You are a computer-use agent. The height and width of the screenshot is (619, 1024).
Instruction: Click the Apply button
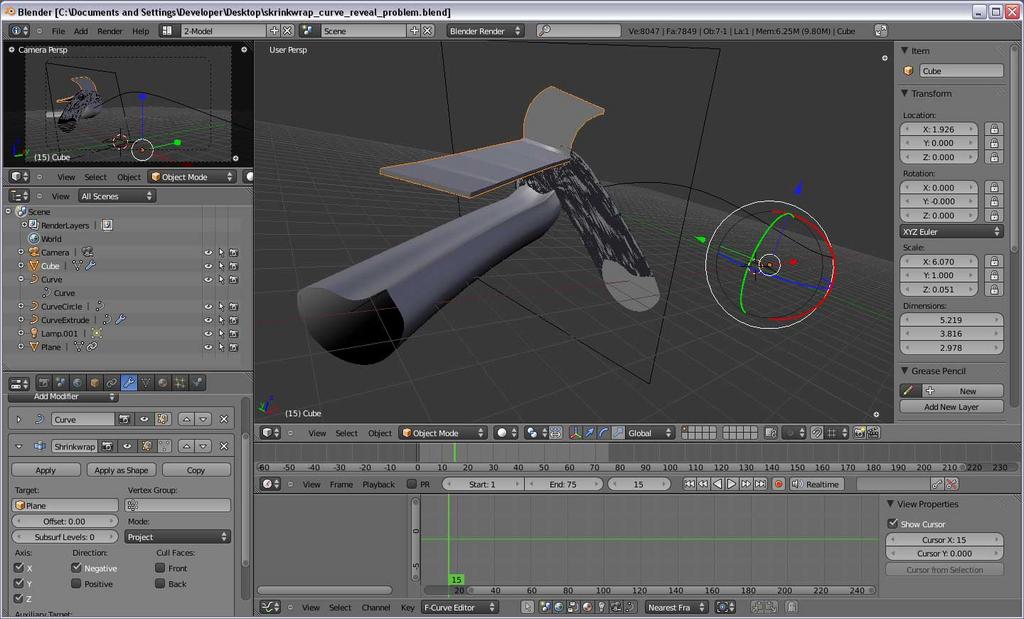(x=46, y=469)
